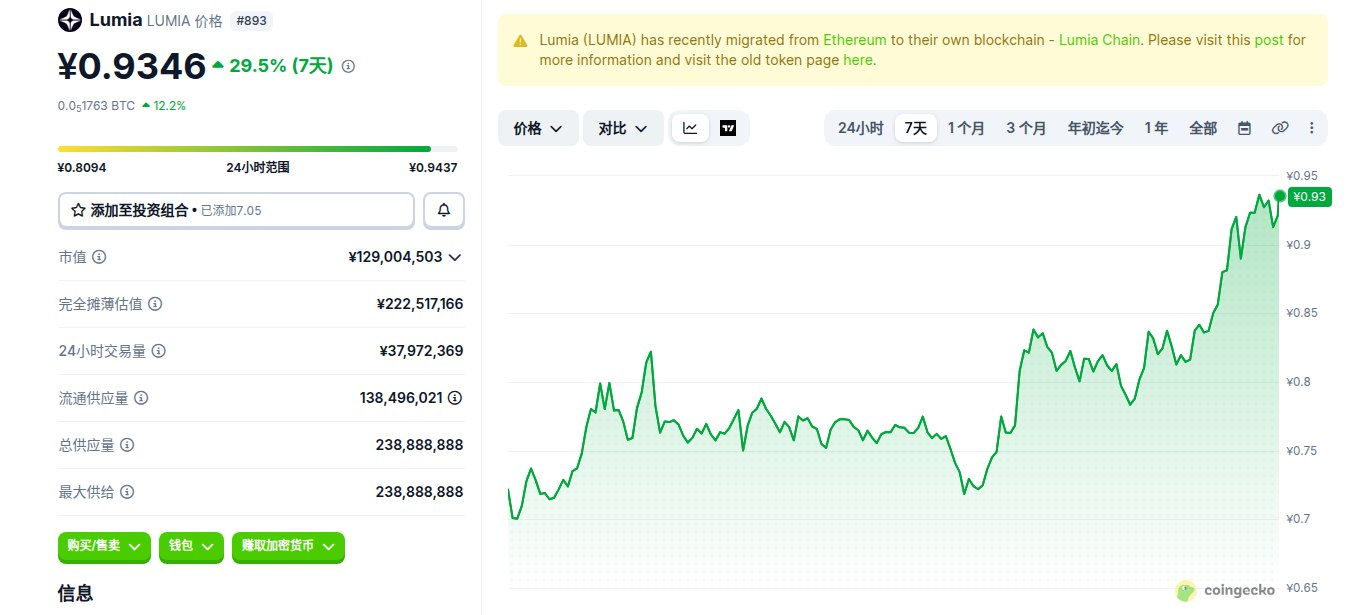Click the ¥0.9346 current price text
This screenshot has width=1360, height=615.
click(132, 66)
